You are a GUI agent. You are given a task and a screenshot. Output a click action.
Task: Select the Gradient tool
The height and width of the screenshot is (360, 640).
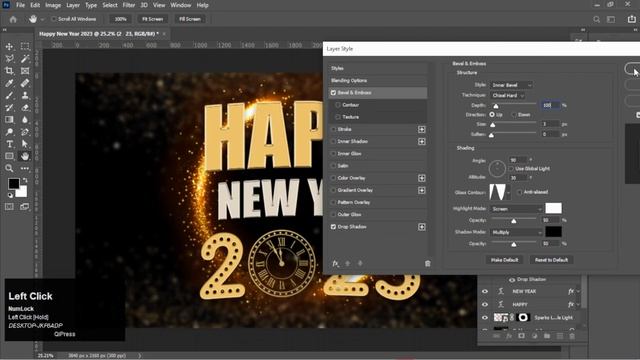9,120
